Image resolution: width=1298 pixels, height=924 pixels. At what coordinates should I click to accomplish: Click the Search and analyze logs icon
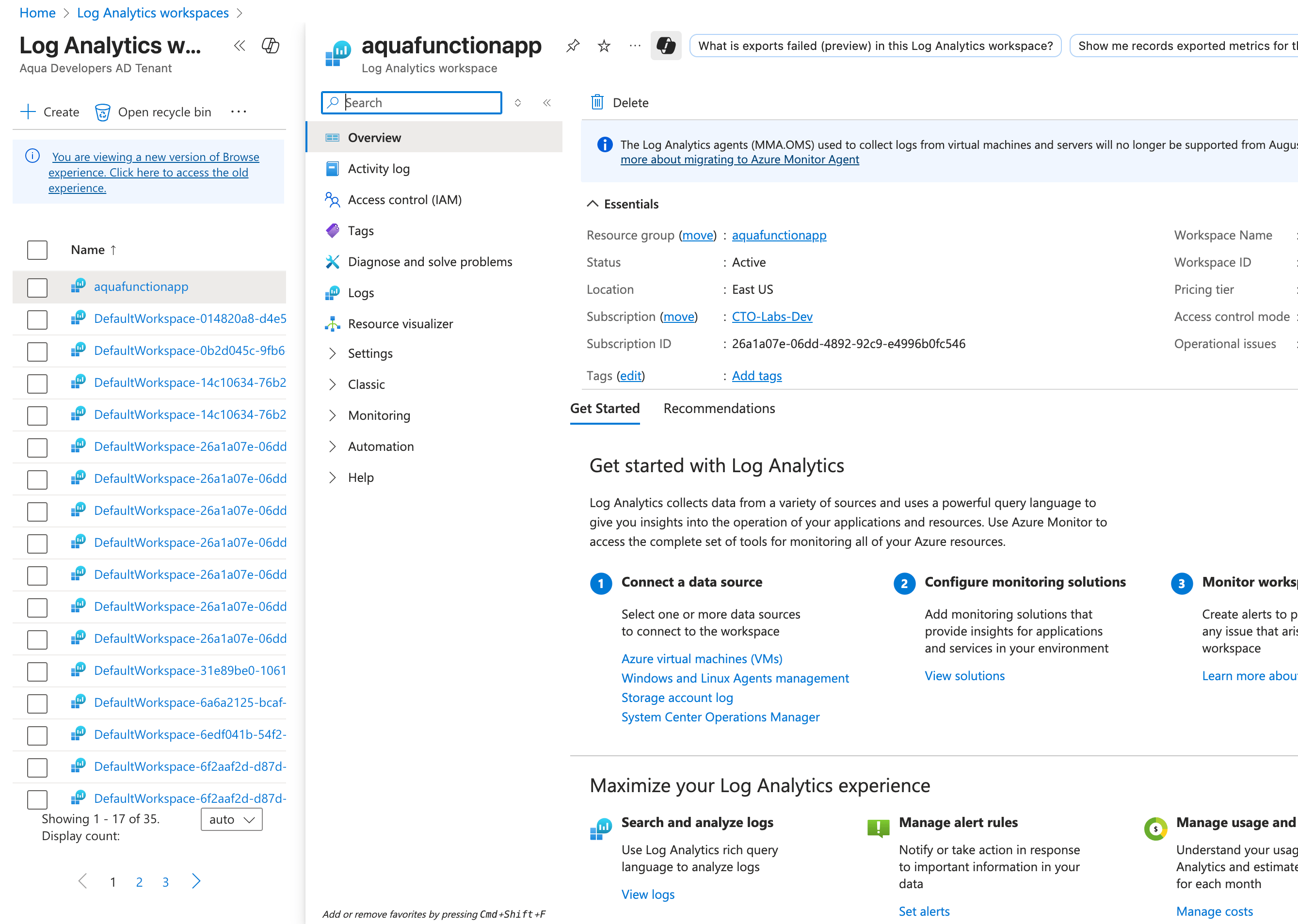[601, 828]
